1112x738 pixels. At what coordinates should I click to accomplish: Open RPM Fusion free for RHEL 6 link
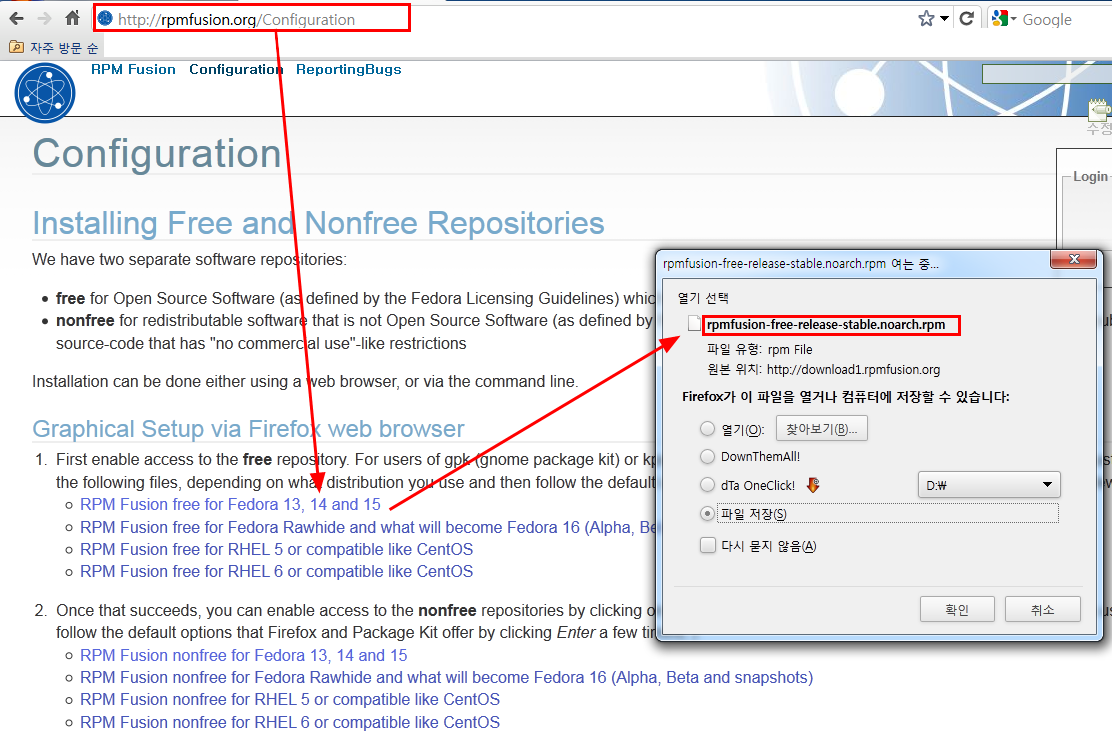pyautogui.click(x=277, y=571)
